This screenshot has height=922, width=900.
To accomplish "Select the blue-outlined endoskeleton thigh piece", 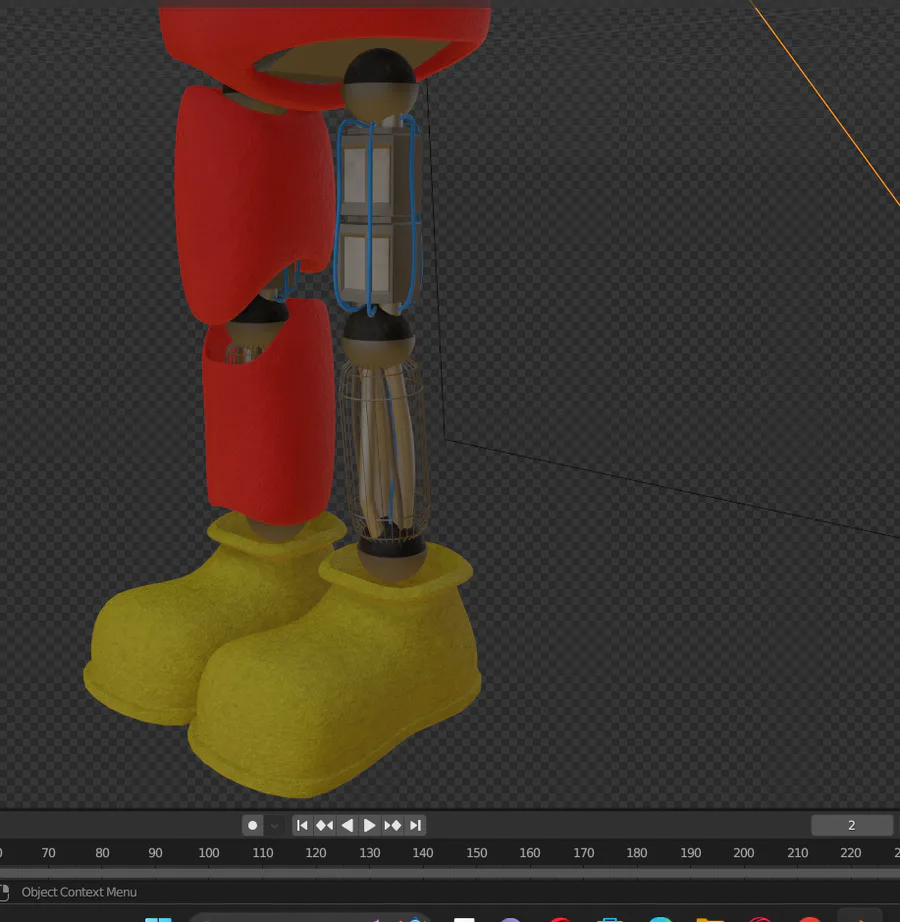I will [x=377, y=215].
